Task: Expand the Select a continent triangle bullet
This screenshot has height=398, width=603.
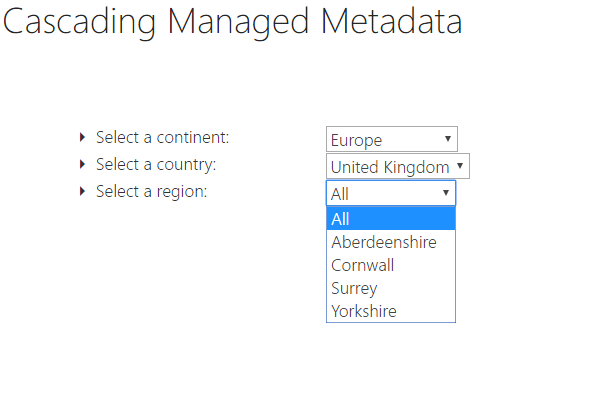Action: pos(82,137)
